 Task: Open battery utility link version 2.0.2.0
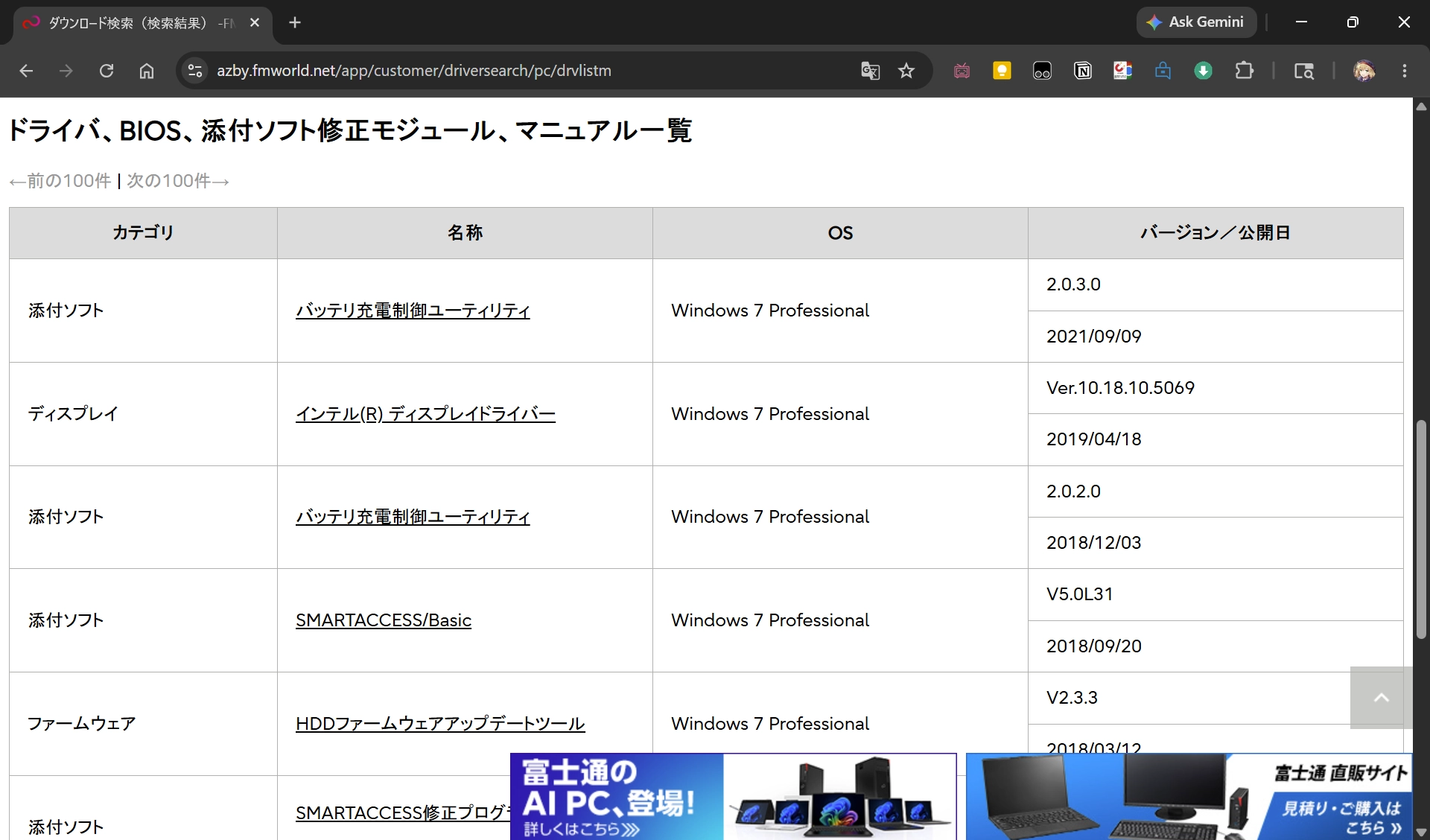[413, 517]
